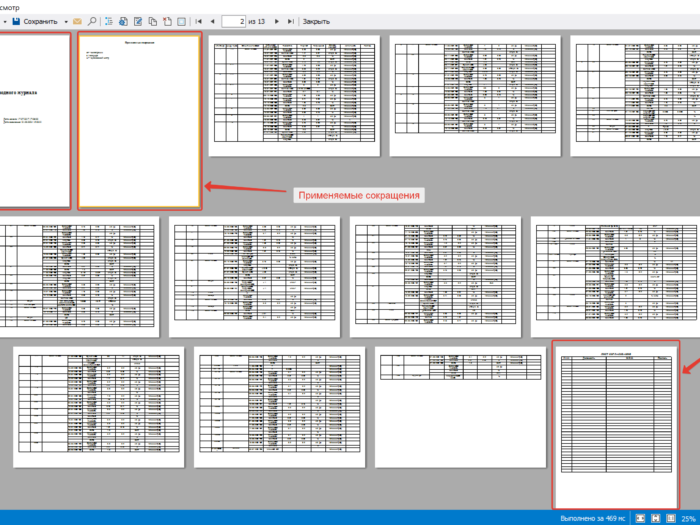Open the magnifier search icon
The image size is (700, 525).
click(x=92, y=21)
